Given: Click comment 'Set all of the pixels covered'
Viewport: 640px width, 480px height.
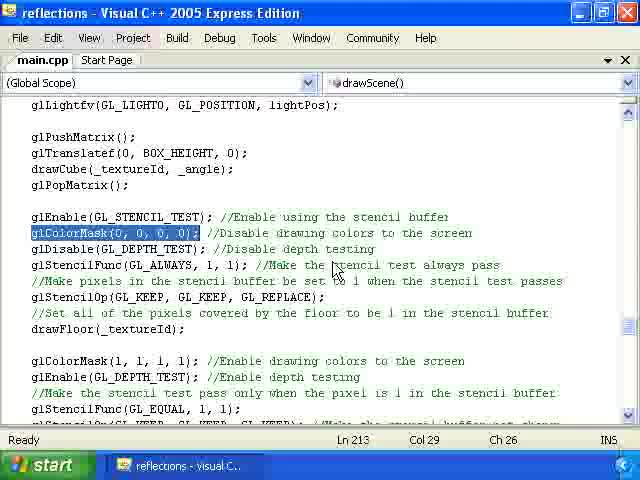Looking at the screenshot, I should tap(291, 313).
